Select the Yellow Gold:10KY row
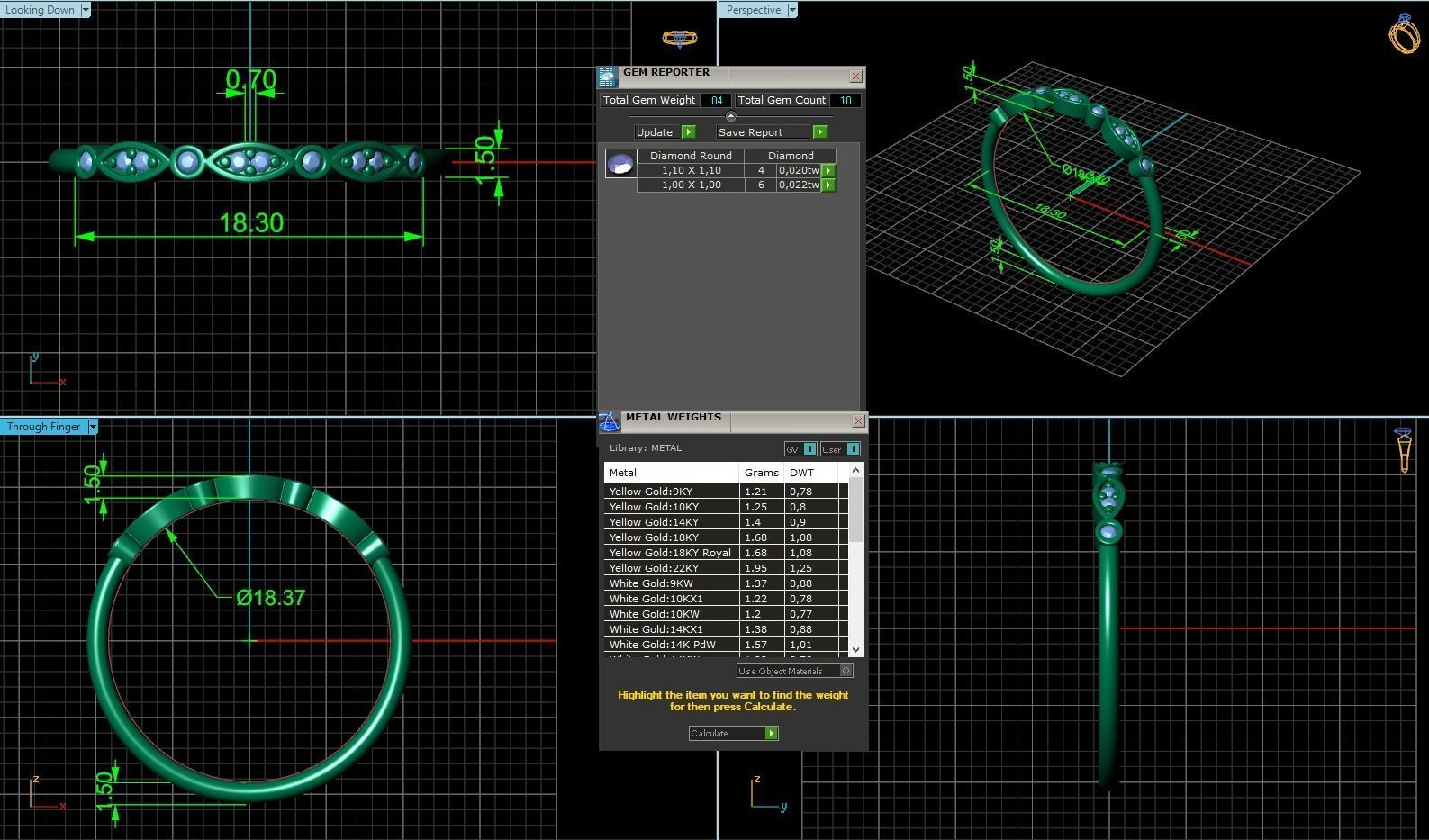This screenshot has width=1429, height=840. point(726,507)
